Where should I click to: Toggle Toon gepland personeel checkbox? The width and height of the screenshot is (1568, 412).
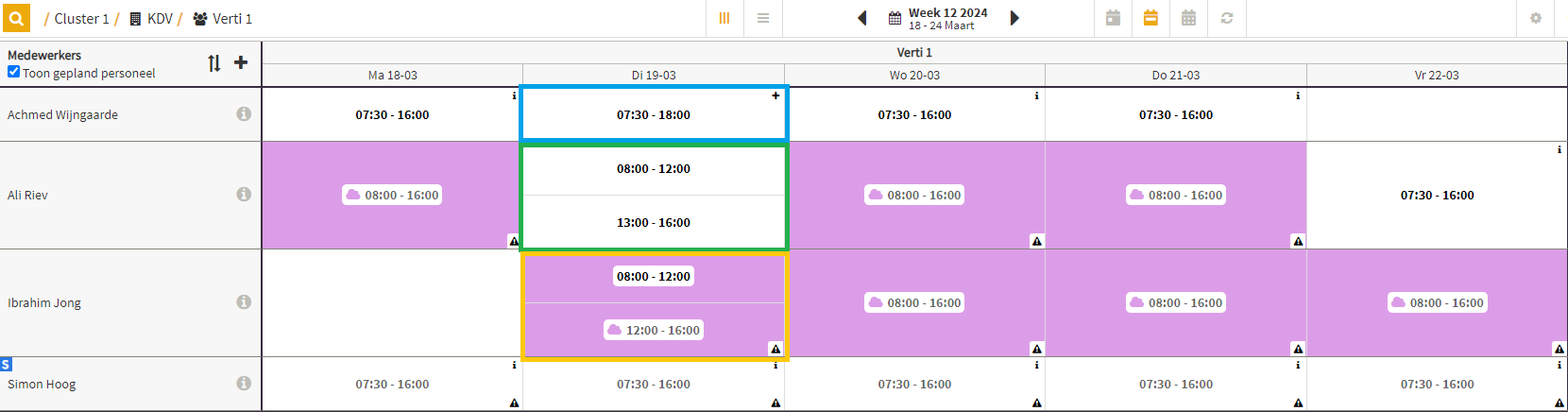(13, 72)
